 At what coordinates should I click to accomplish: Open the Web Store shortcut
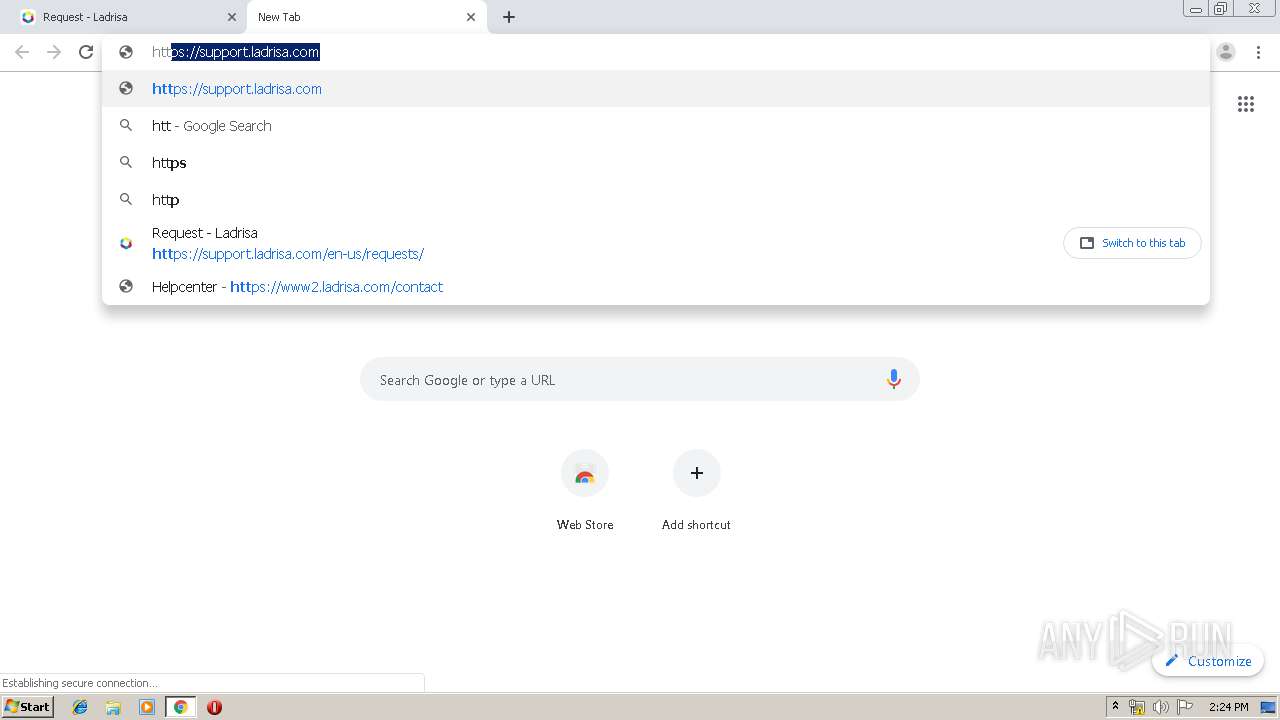[585, 490]
